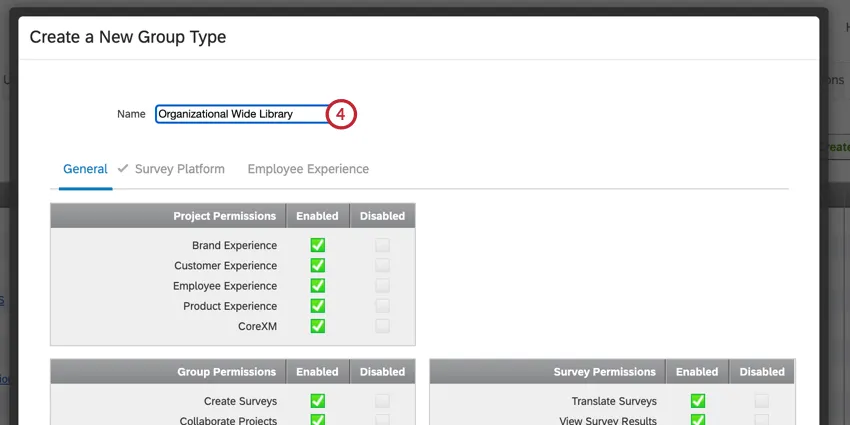The height and width of the screenshot is (425, 850).
Task: Switch to the General tab
Action: pyautogui.click(x=85, y=169)
